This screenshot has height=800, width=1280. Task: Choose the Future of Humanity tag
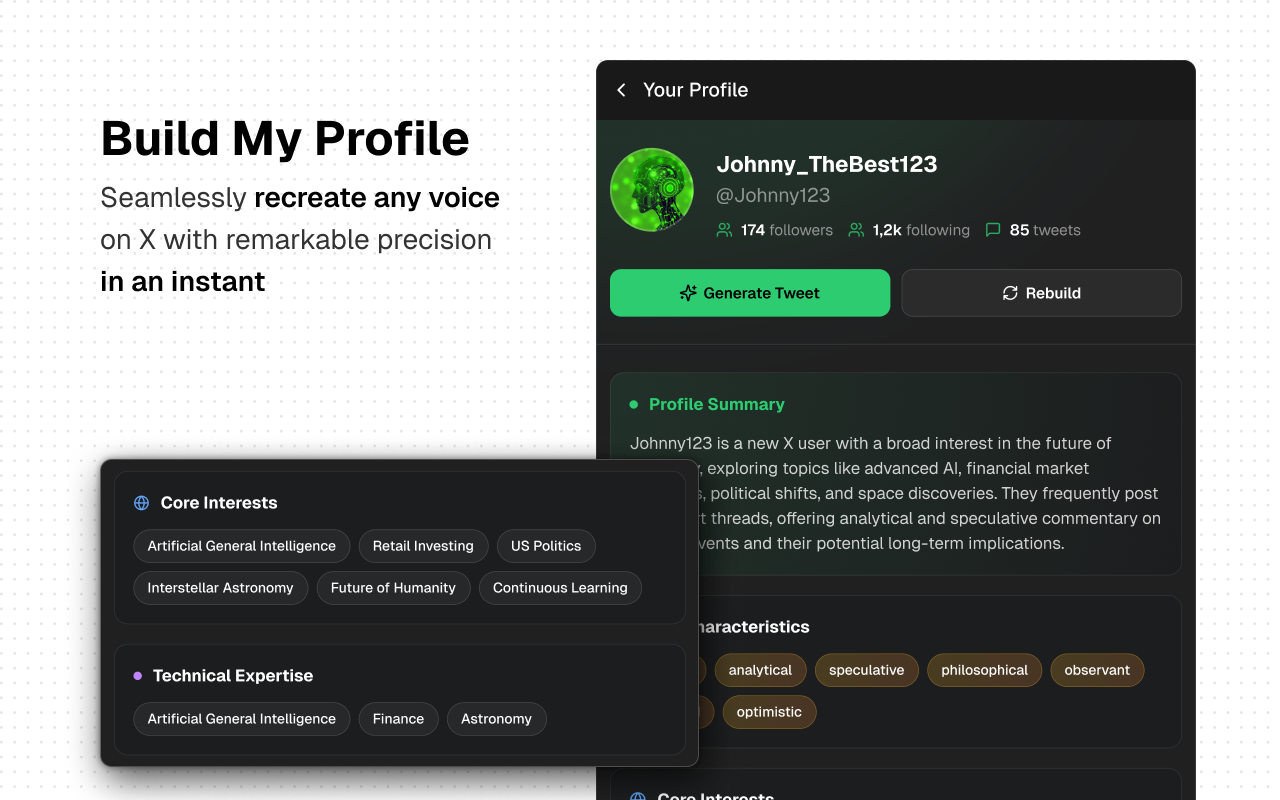point(393,588)
